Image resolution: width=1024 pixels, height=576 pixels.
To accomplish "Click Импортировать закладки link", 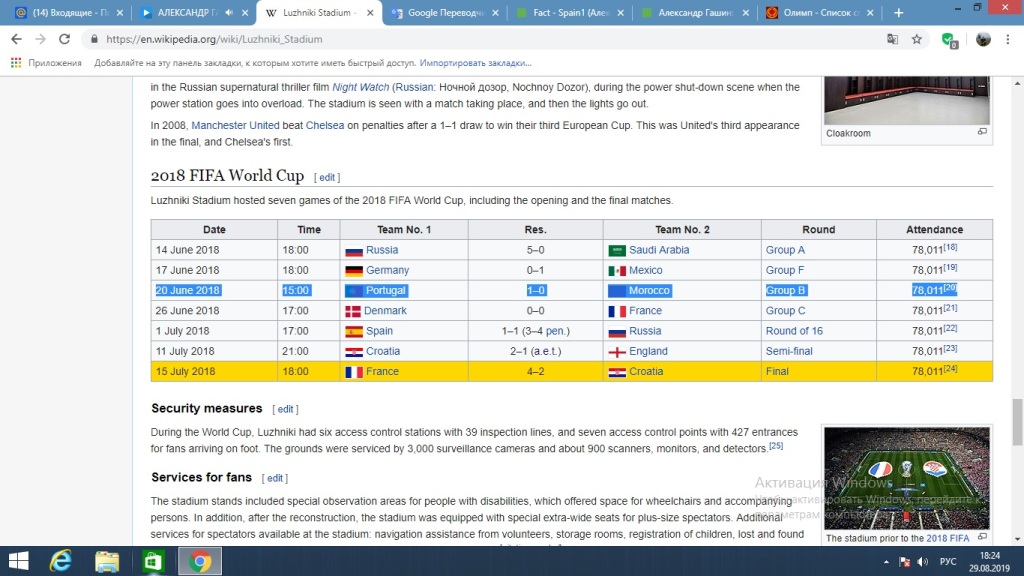I will [475, 63].
